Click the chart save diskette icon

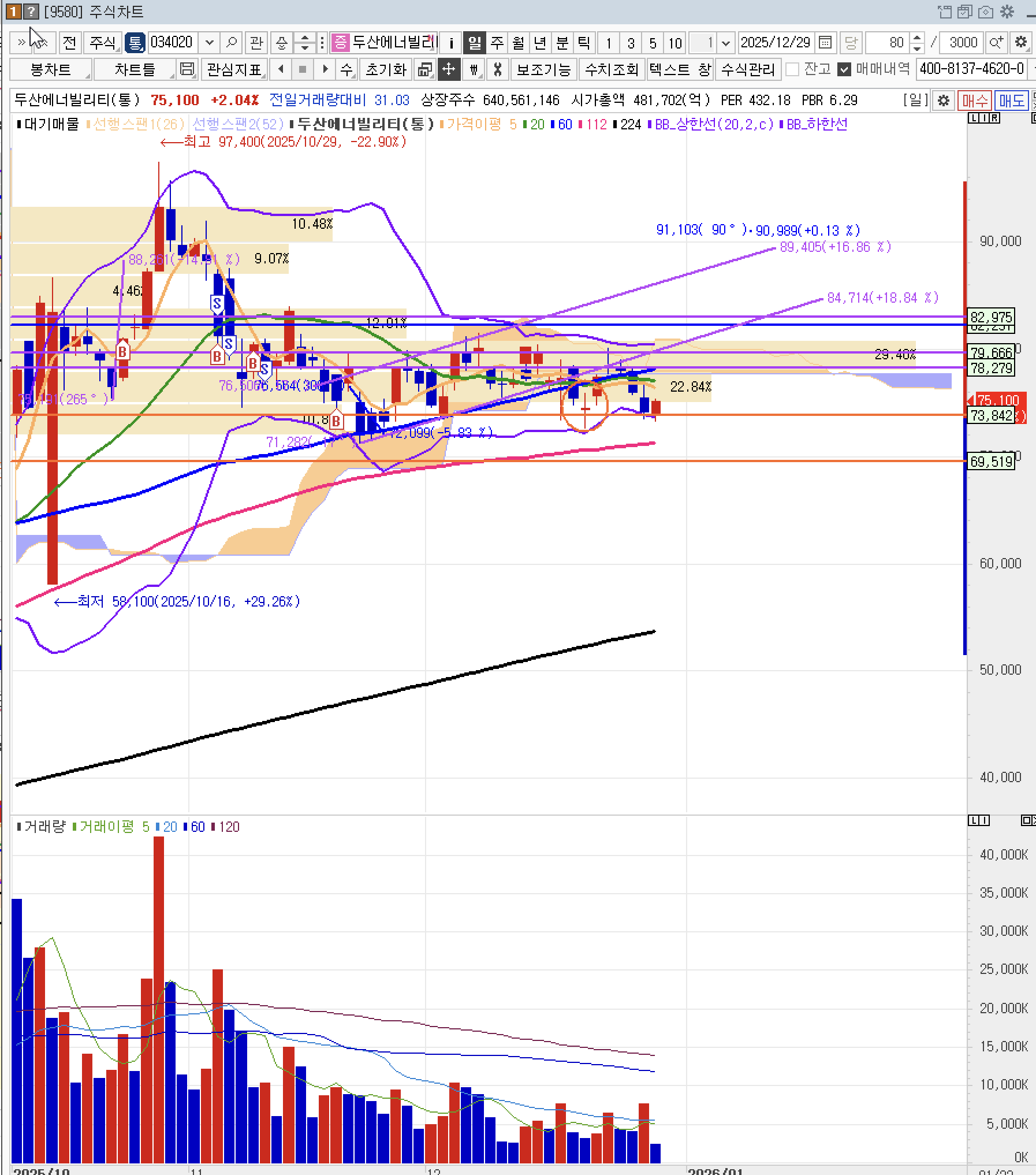(187, 69)
